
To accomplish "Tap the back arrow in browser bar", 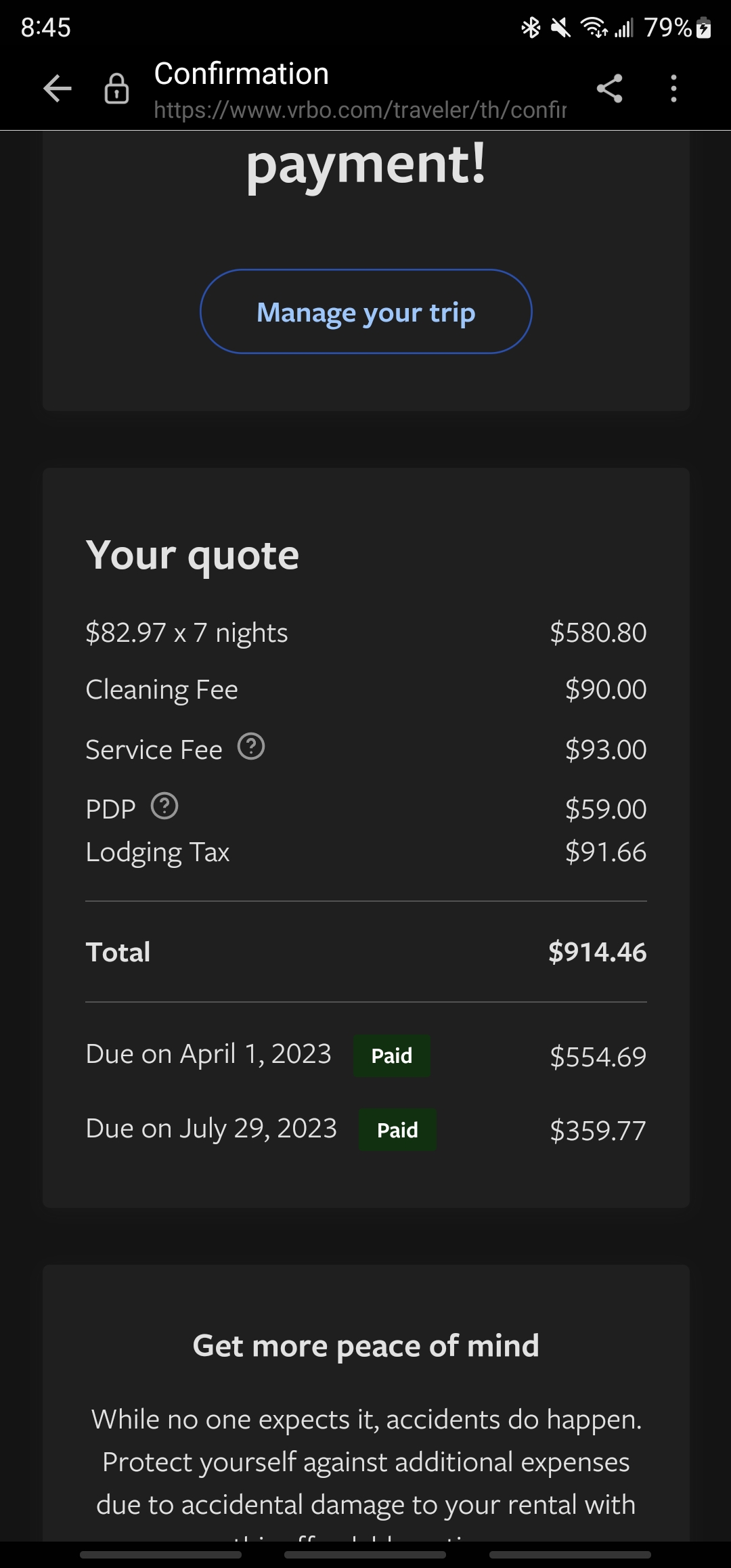I will pyautogui.click(x=58, y=89).
